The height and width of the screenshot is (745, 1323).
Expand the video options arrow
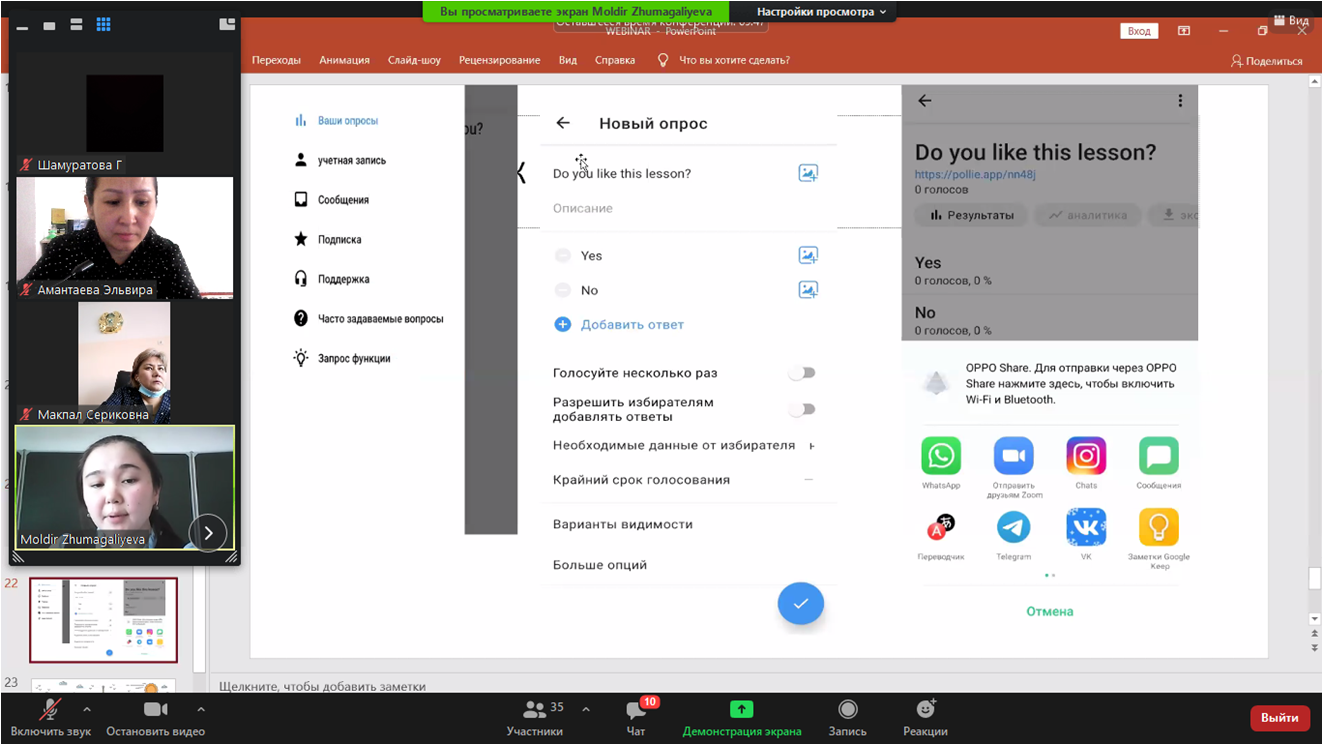201,709
